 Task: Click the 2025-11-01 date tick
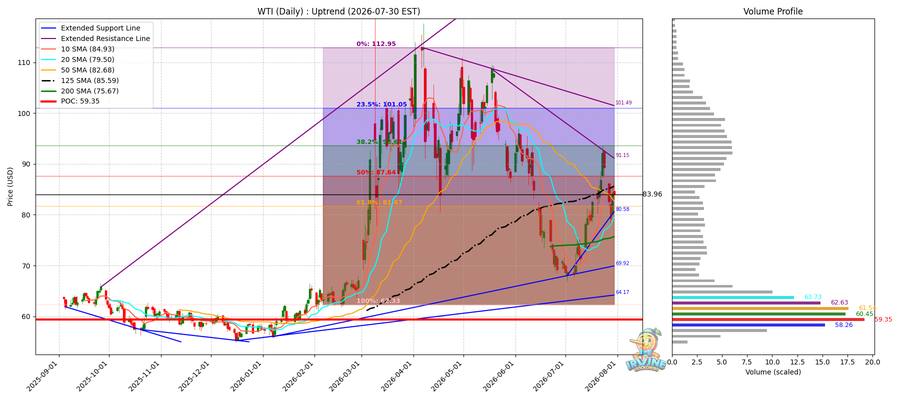[148, 376]
